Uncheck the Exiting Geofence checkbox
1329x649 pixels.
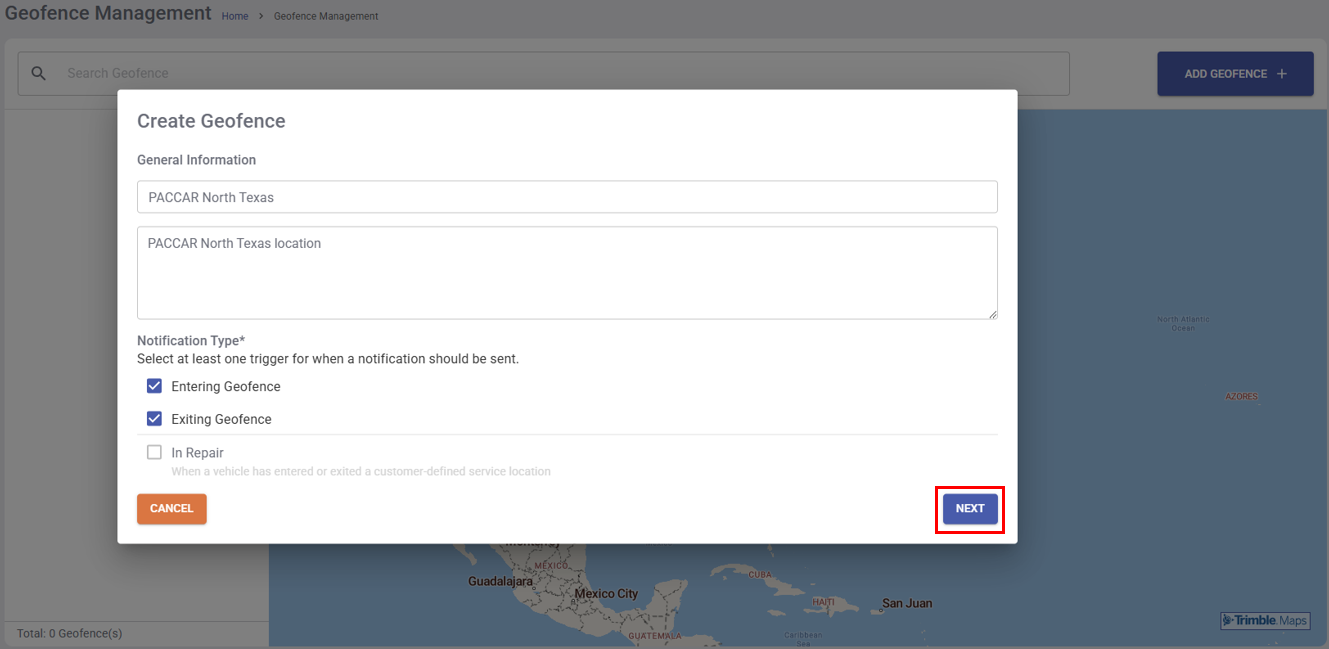pyautogui.click(x=154, y=419)
